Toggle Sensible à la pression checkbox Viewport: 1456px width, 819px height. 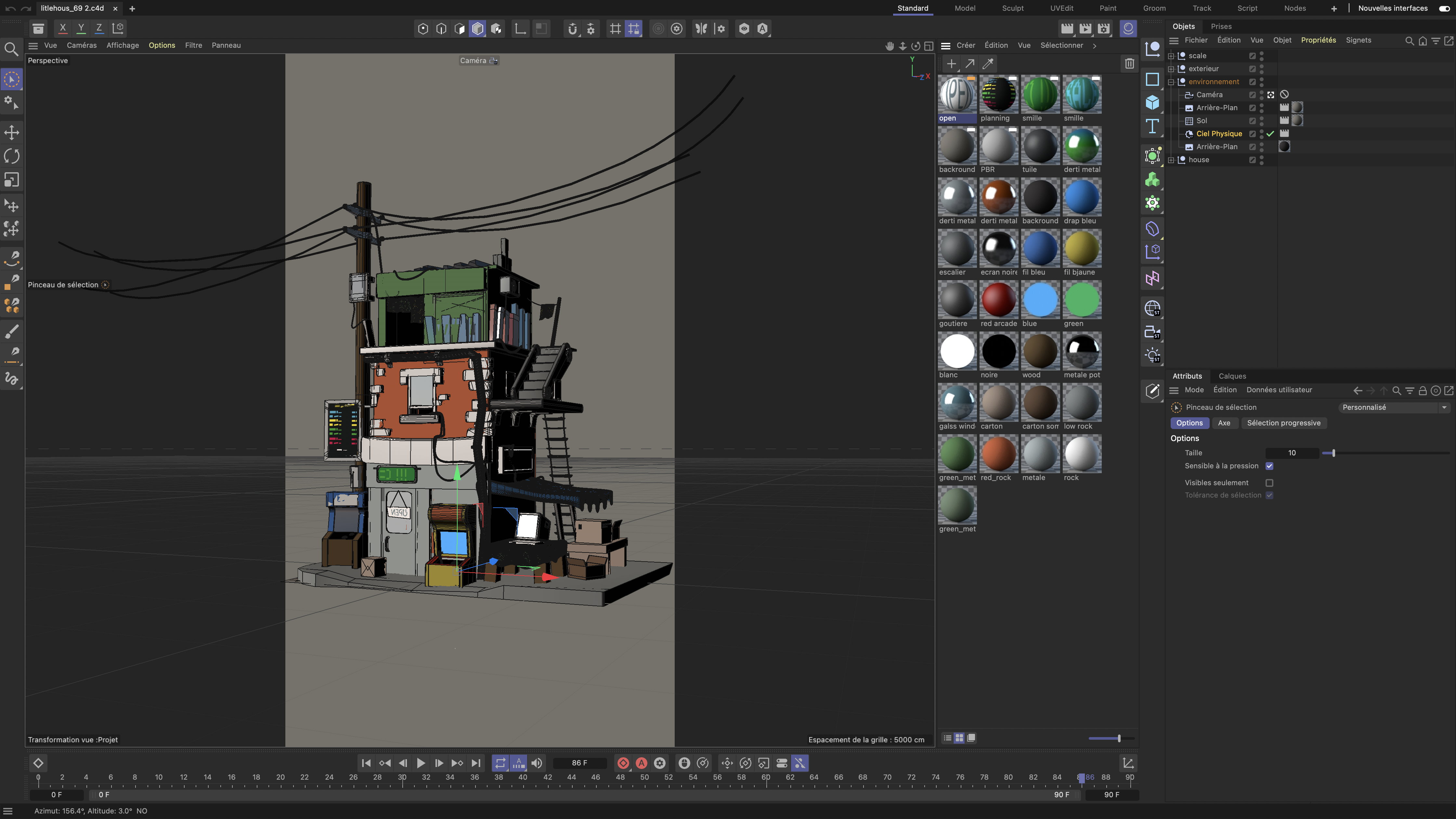(x=1269, y=466)
